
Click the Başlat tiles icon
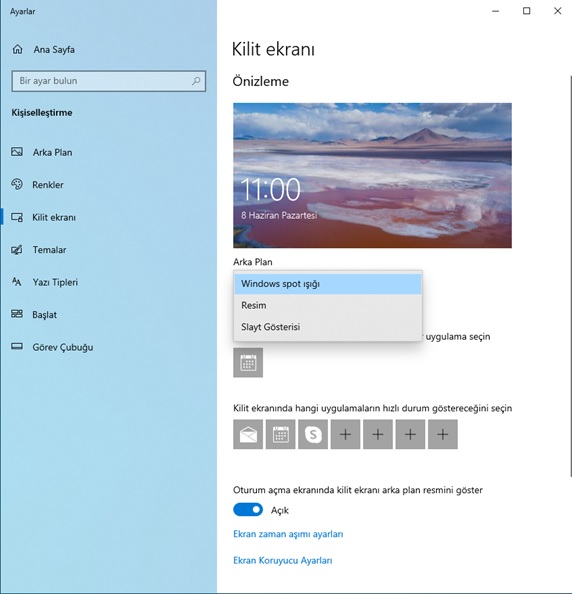(17, 314)
